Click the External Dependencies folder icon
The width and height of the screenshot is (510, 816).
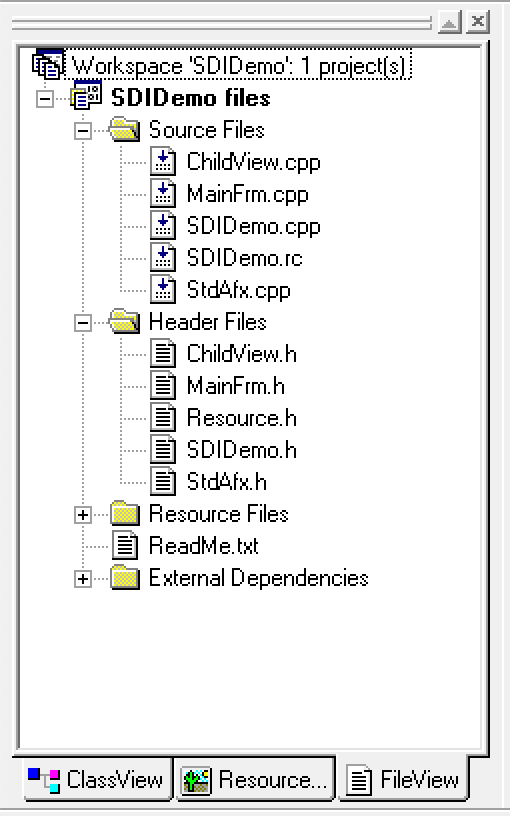click(125, 577)
